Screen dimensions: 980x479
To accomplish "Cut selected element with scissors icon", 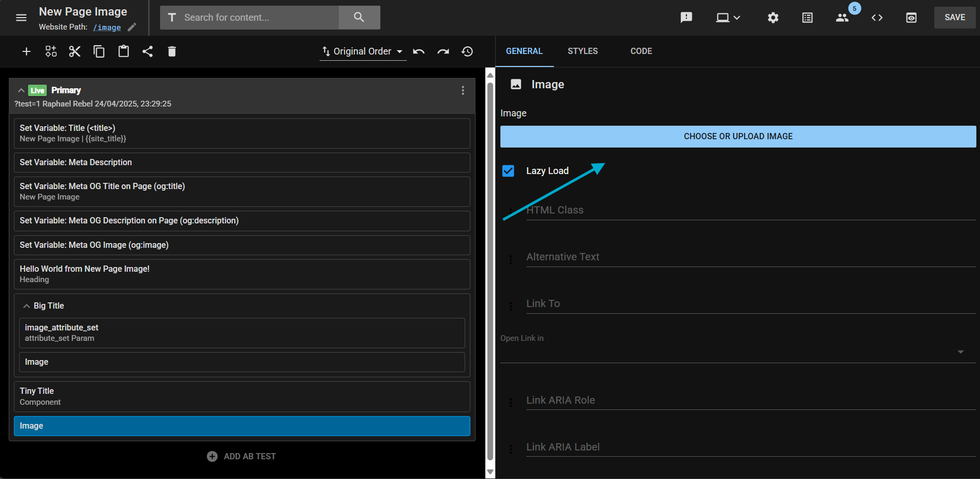I will (x=75, y=51).
